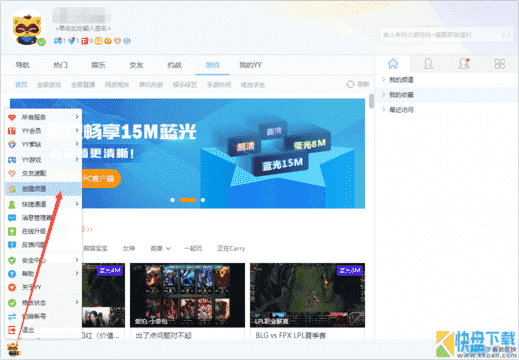Expand the 帮助 submenu arrow
This screenshot has height=360, width=519.
point(77,273)
